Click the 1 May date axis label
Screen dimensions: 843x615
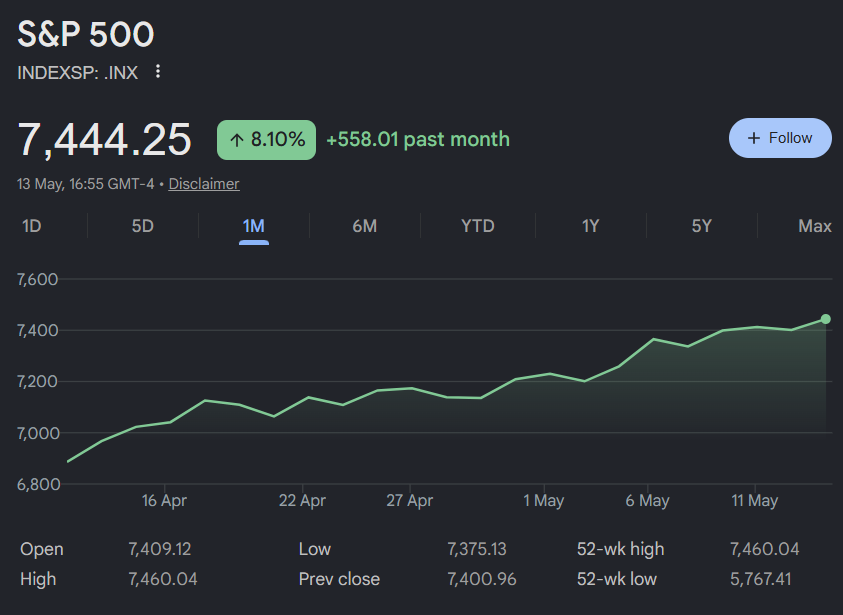tap(544, 500)
